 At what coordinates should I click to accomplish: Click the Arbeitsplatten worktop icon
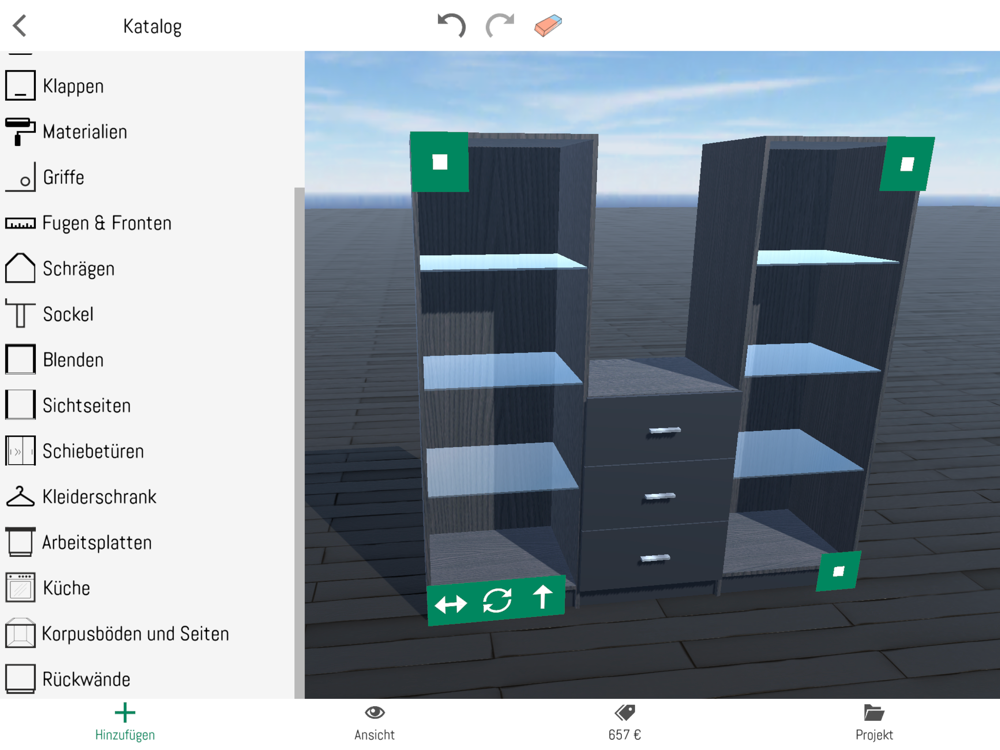point(20,542)
